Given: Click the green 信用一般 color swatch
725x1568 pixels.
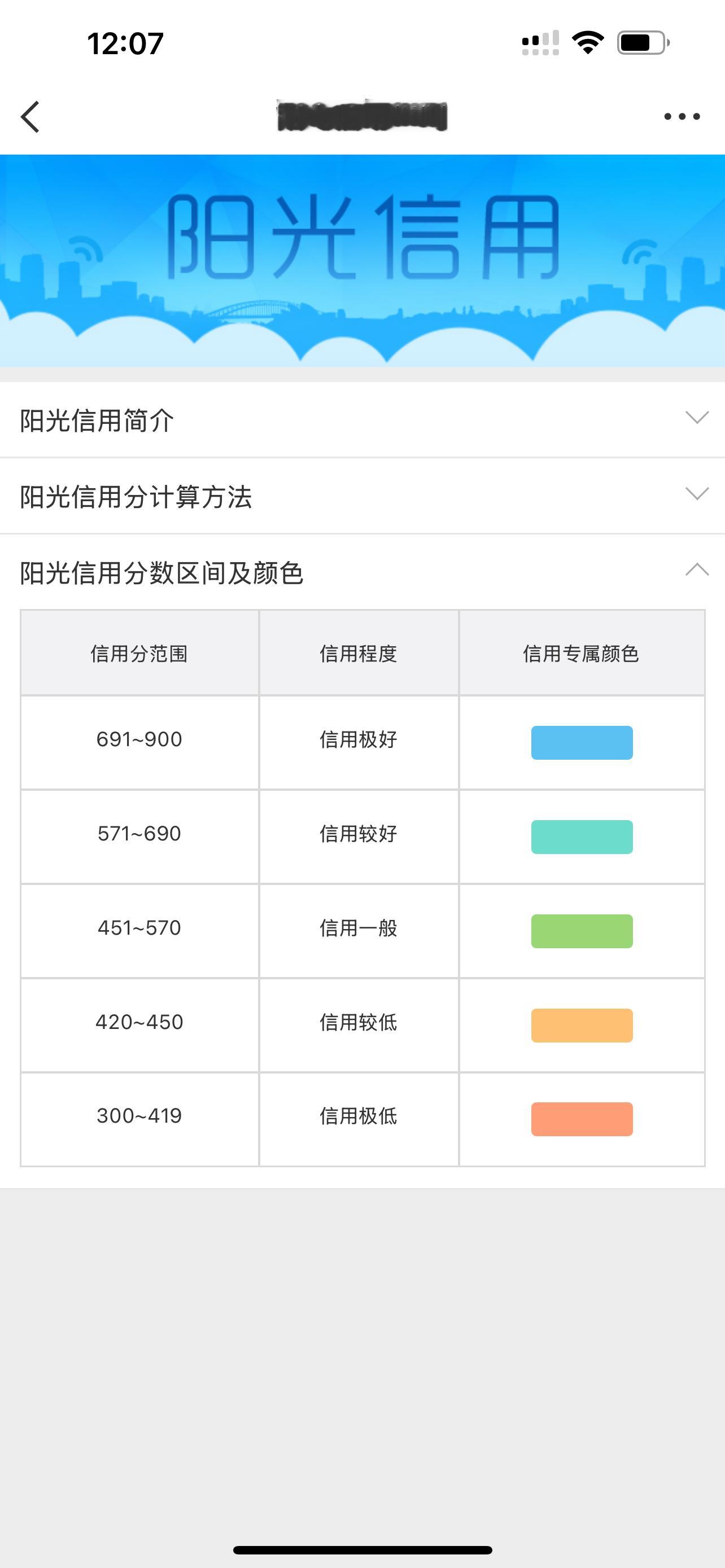Looking at the screenshot, I should point(582,931).
